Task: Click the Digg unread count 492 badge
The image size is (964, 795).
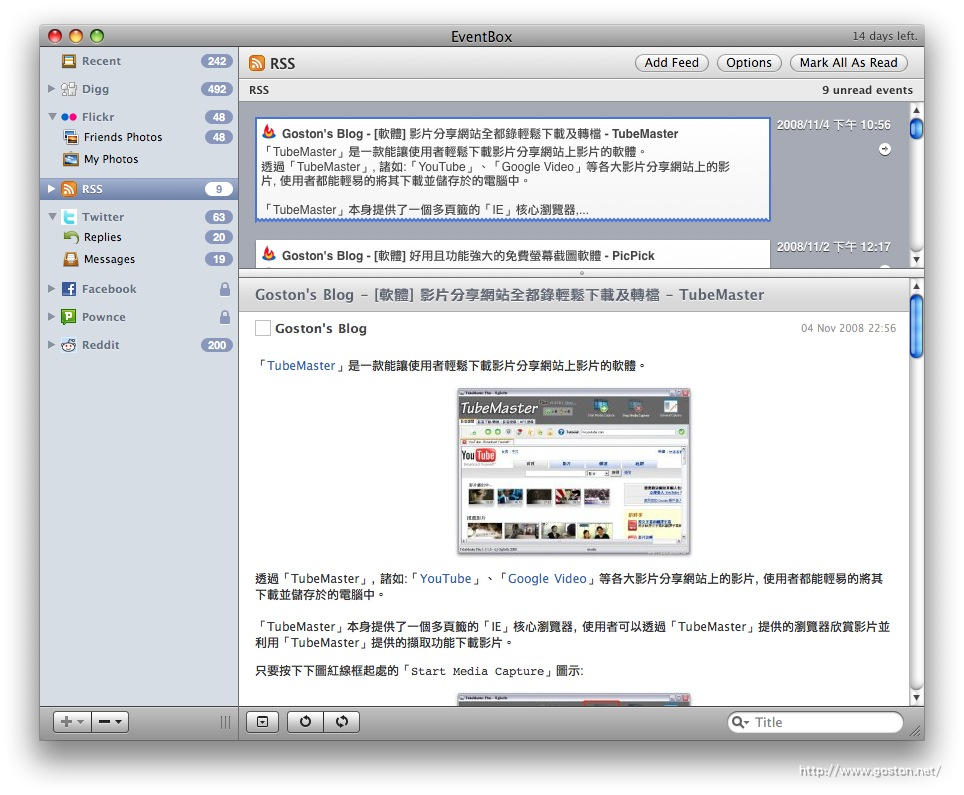Action: (217, 89)
